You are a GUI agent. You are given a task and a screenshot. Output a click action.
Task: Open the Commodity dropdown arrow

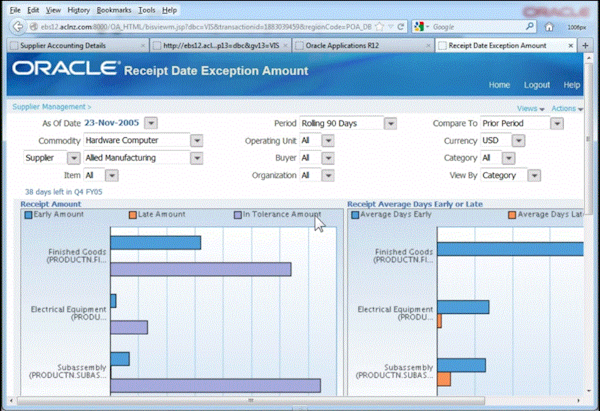pos(196,140)
